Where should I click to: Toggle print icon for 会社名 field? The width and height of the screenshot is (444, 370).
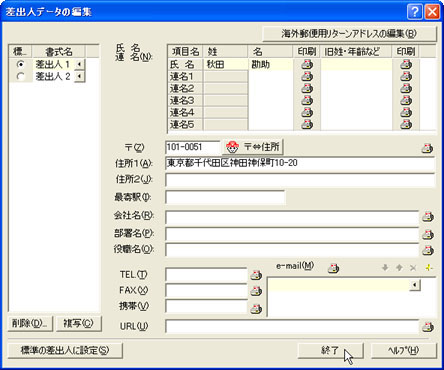point(428,217)
